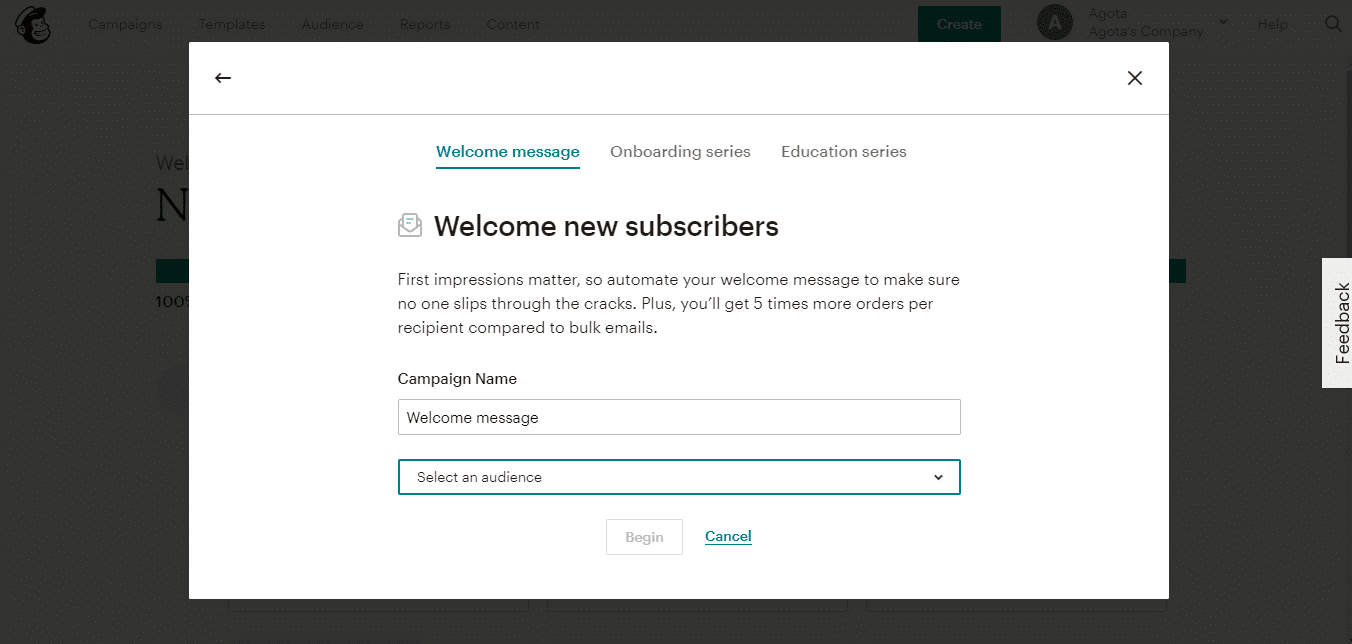The height and width of the screenshot is (644, 1352).
Task: Open the Campaigns navigation item
Action: pos(125,24)
